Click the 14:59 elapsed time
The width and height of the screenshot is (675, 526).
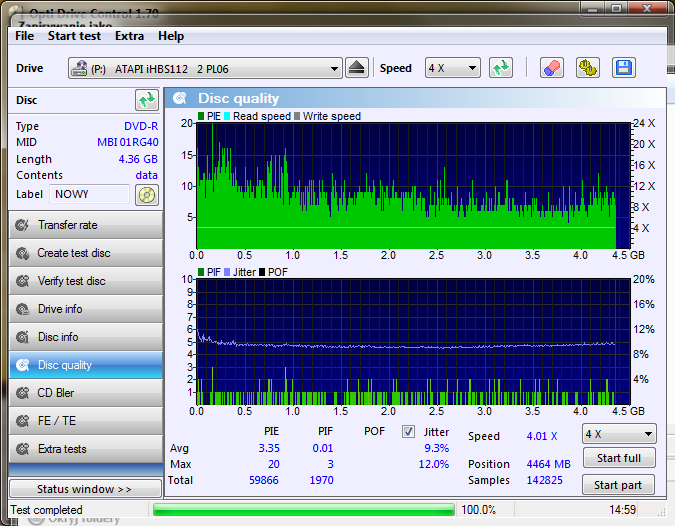pyautogui.click(x=622, y=510)
